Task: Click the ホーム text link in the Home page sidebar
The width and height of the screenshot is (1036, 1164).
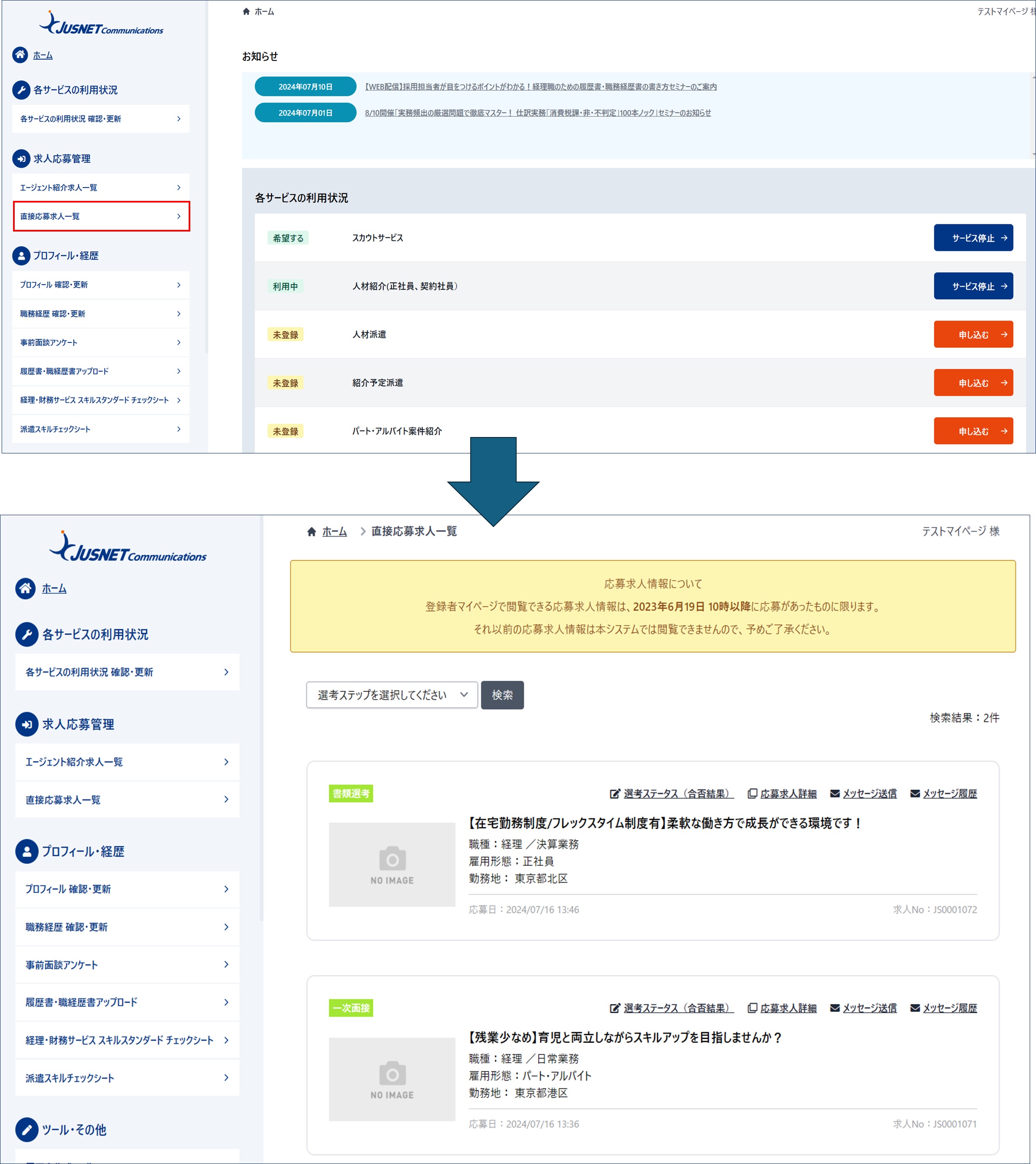Action: 43,55
